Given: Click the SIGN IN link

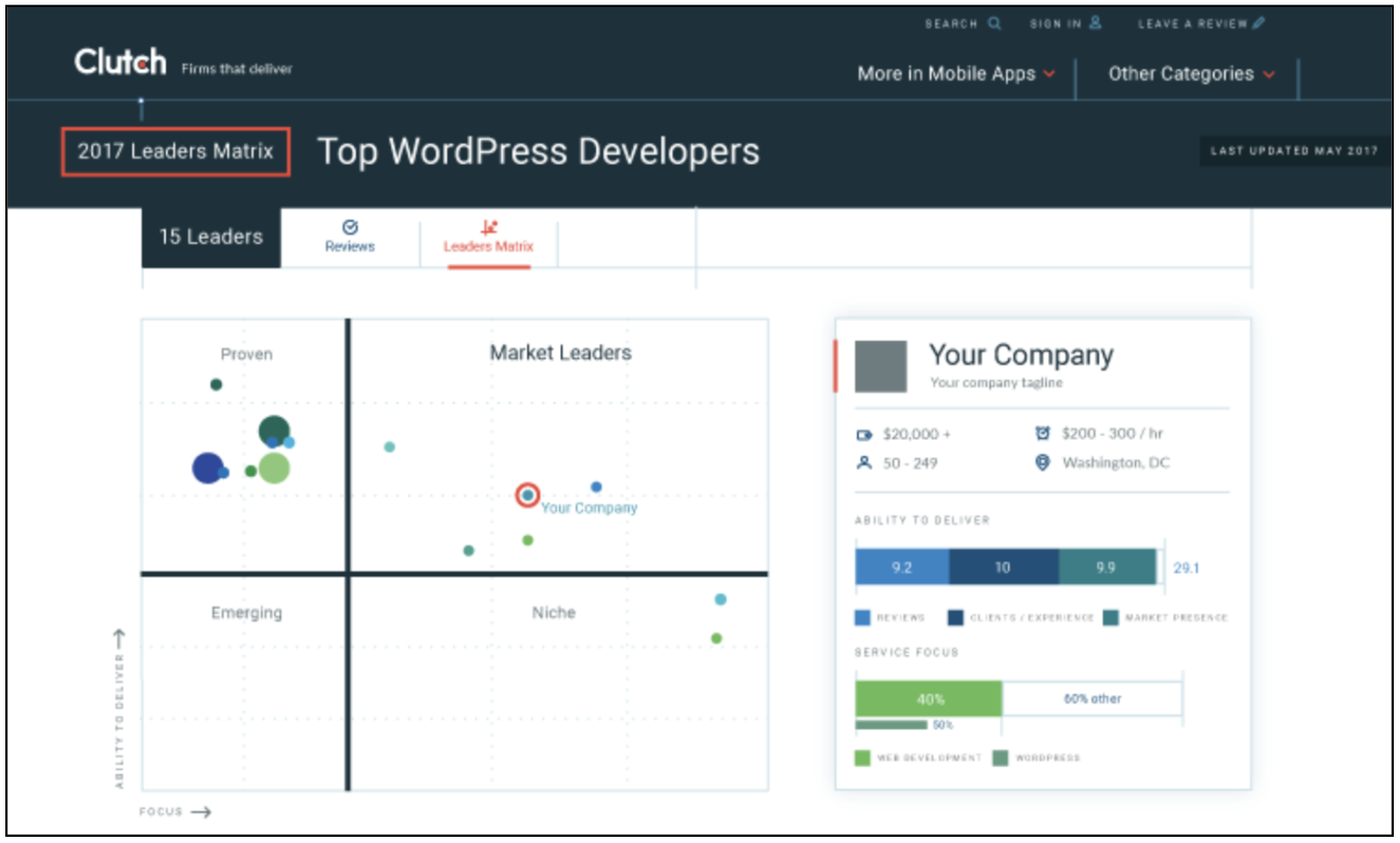Looking at the screenshot, I should pyautogui.click(x=1055, y=24).
